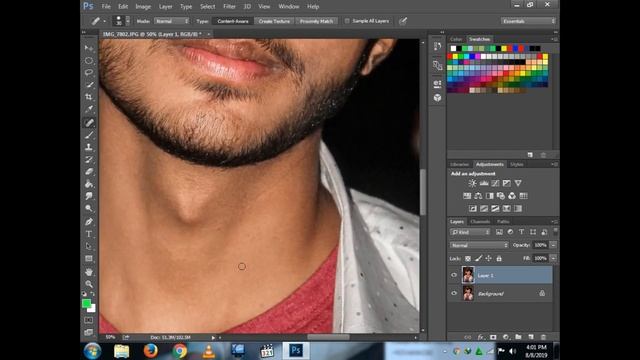Switch to the Color tab
Image resolution: width=640 pixels, height=360 pixels.
456,39
